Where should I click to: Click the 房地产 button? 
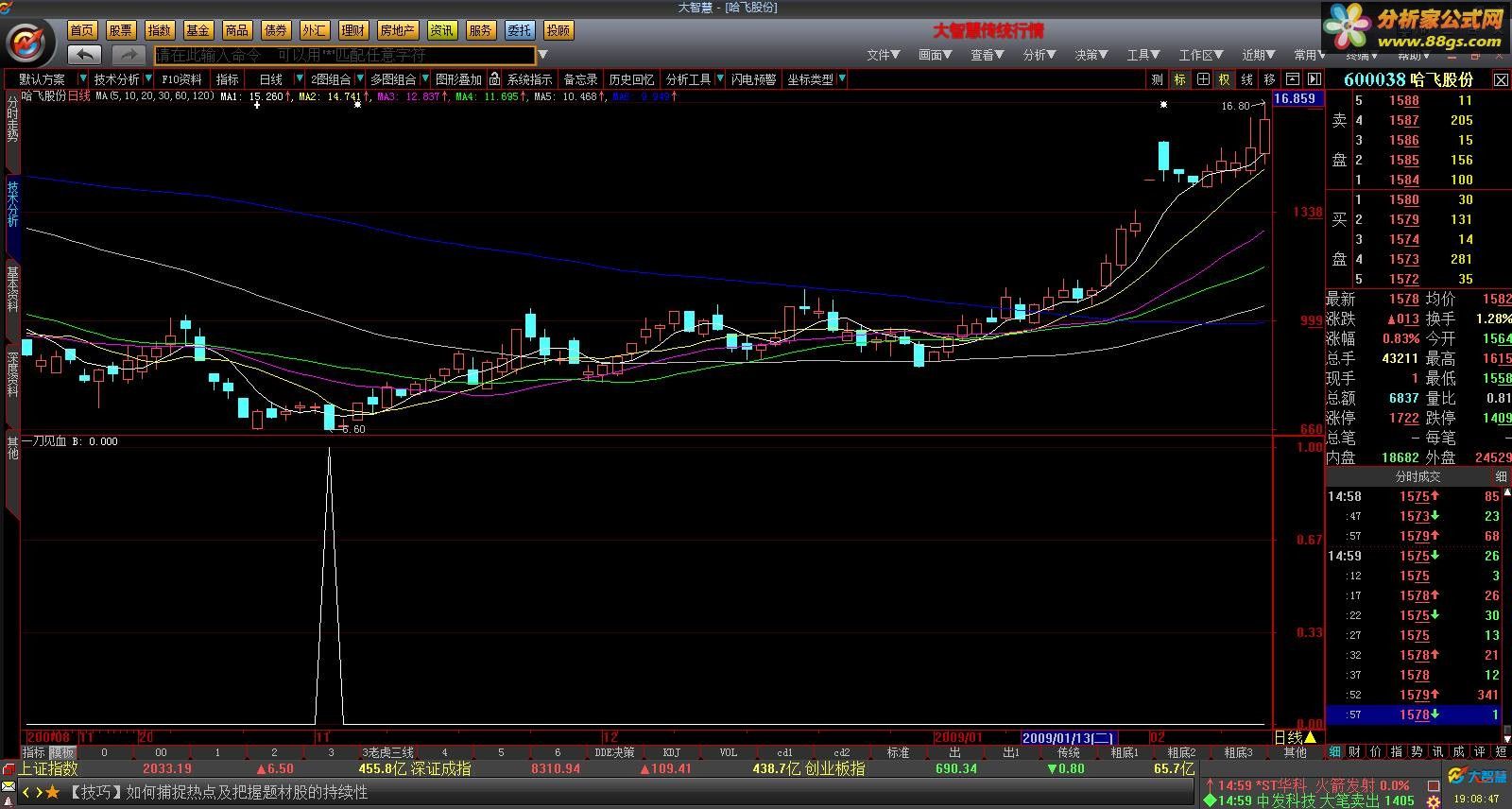[x=398, y=30]
